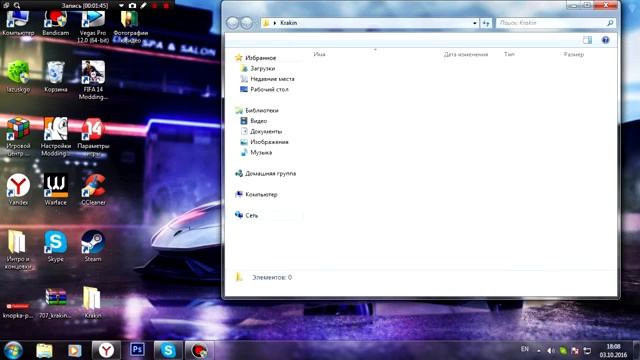This screenshot has height=360, width=640.
Task: Open Explorer help with question mark icon
Action: [x=605, y=40]
